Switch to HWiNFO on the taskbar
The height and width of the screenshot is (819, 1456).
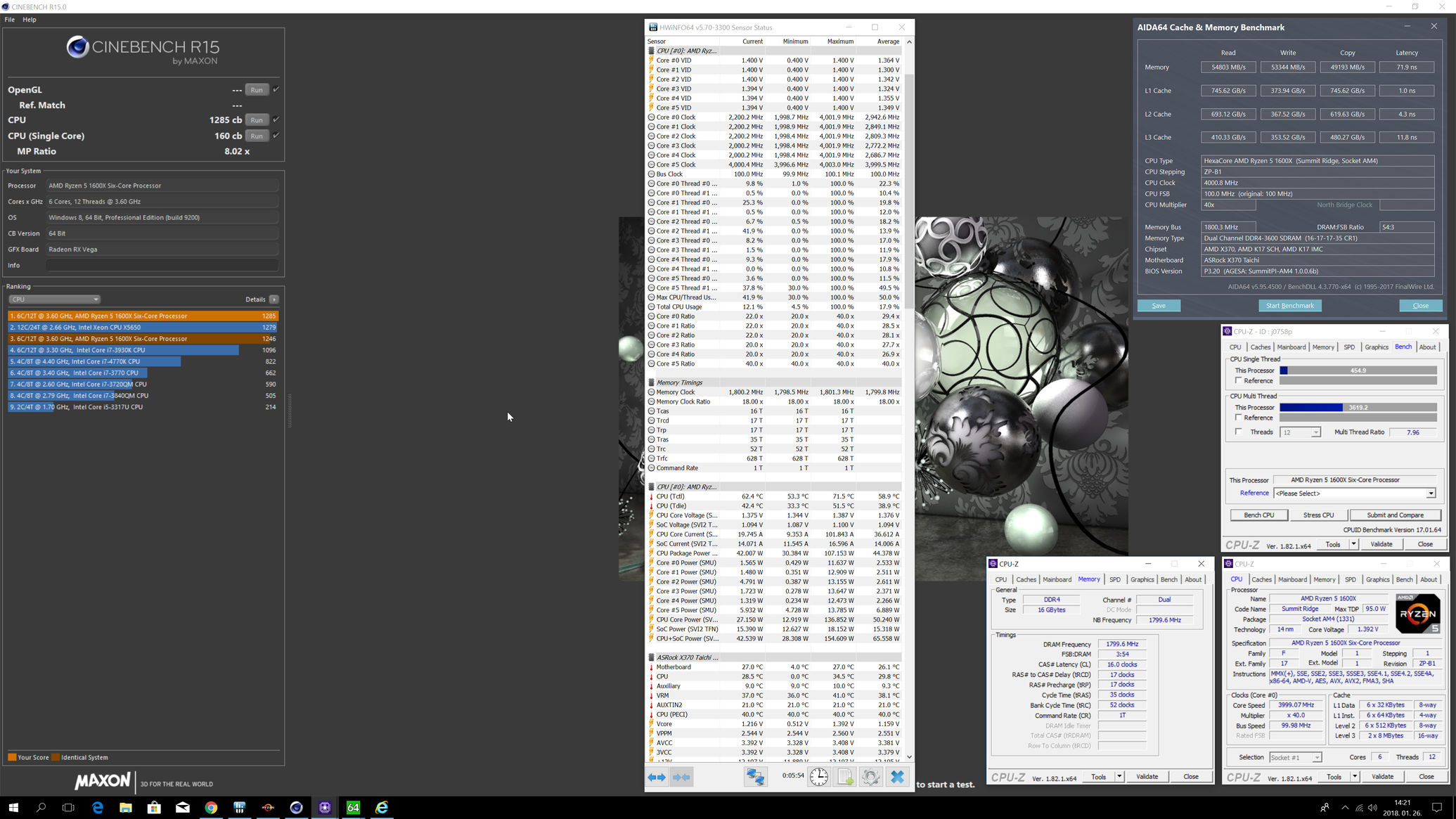(240, 808)
